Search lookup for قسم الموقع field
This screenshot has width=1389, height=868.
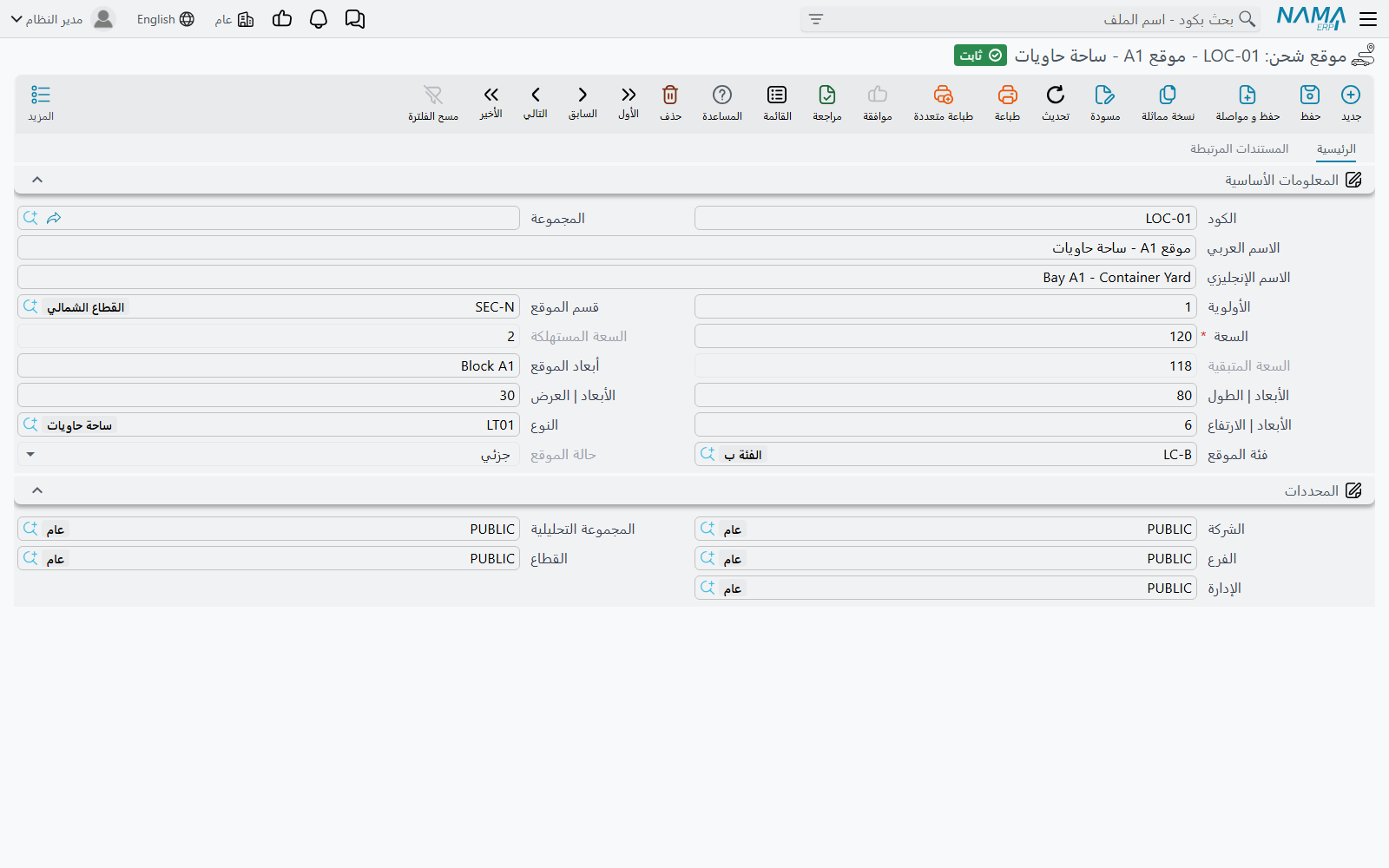pyautogui.click(x=30, y=306)
